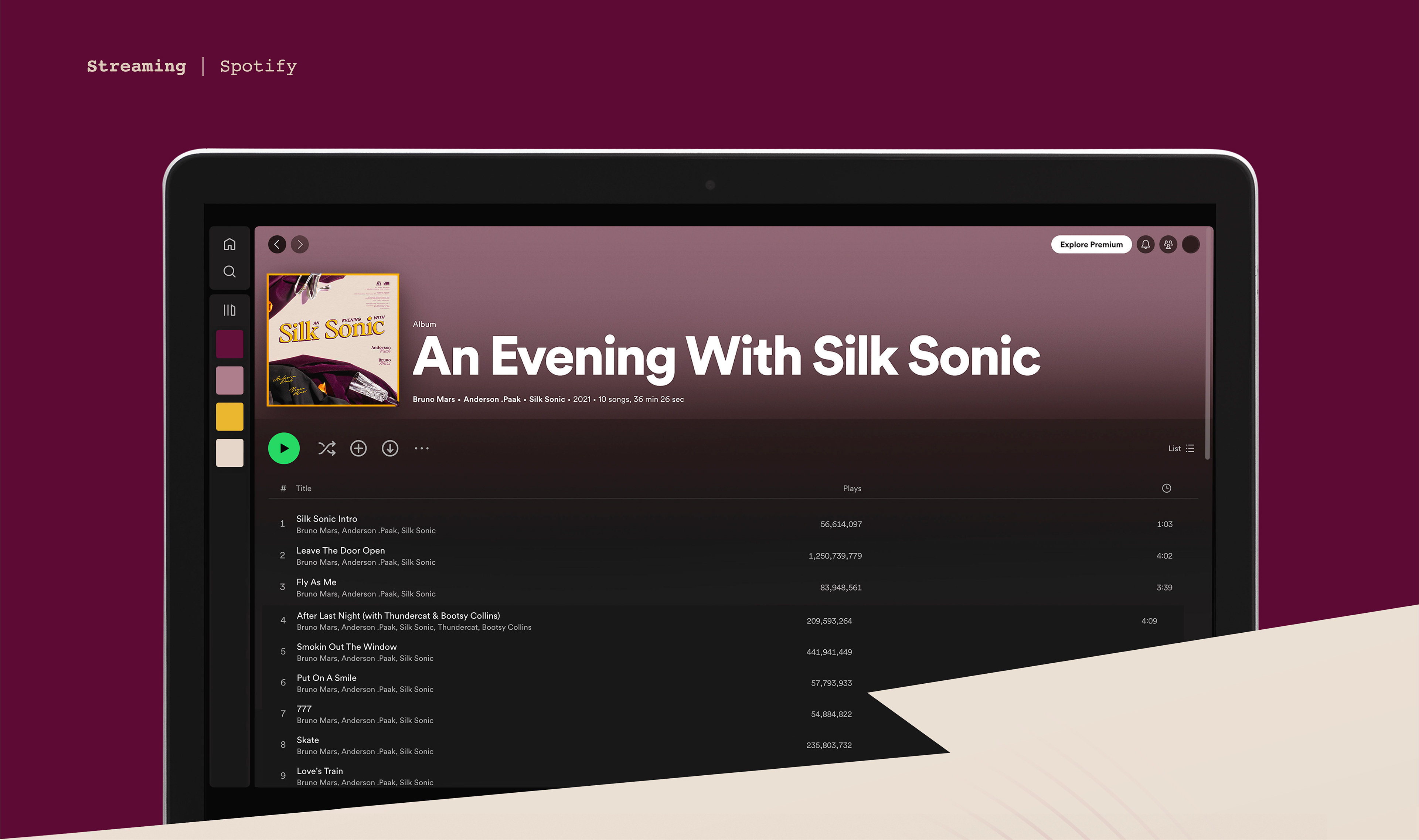Open the Friend Activity icon
Screen dimensions: 1419x840
coord(1168,245)
